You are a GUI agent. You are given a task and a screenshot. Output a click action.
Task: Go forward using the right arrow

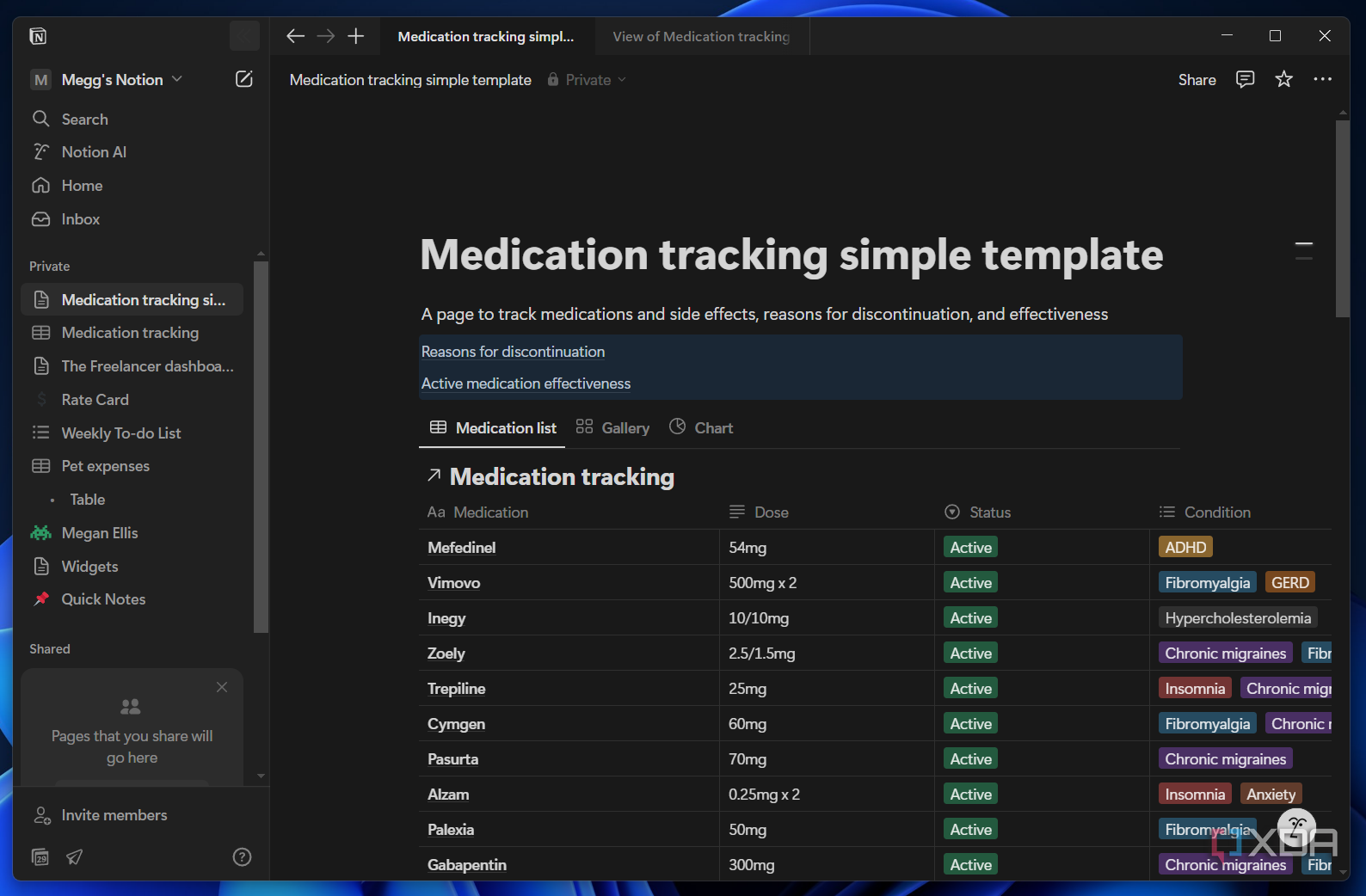tap(326, 36)
